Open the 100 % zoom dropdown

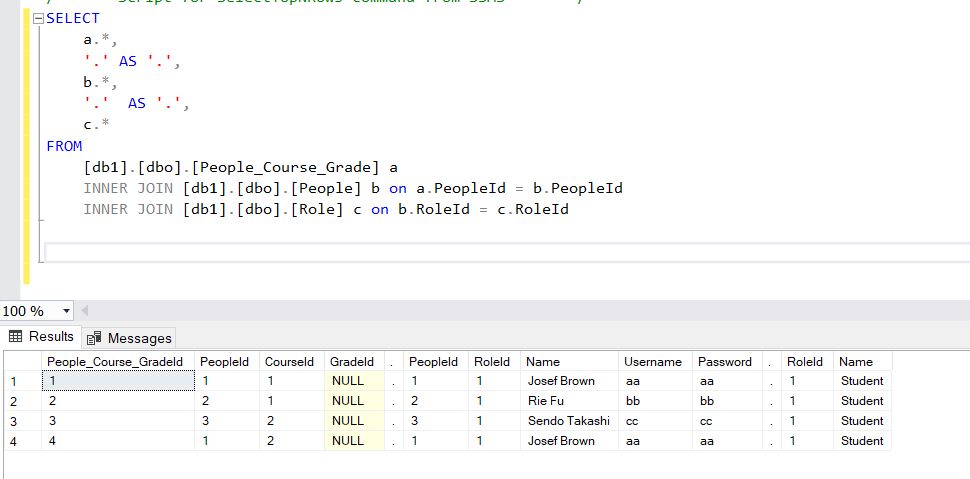66,311
